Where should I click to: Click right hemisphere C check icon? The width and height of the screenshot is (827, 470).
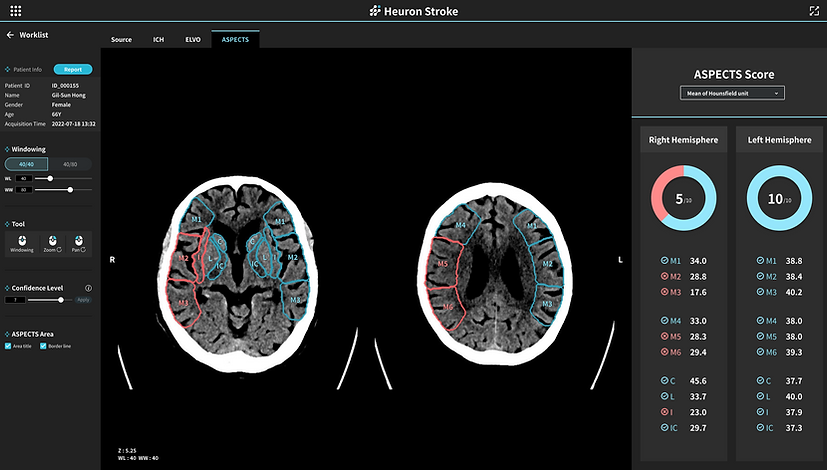pos(665,380)
